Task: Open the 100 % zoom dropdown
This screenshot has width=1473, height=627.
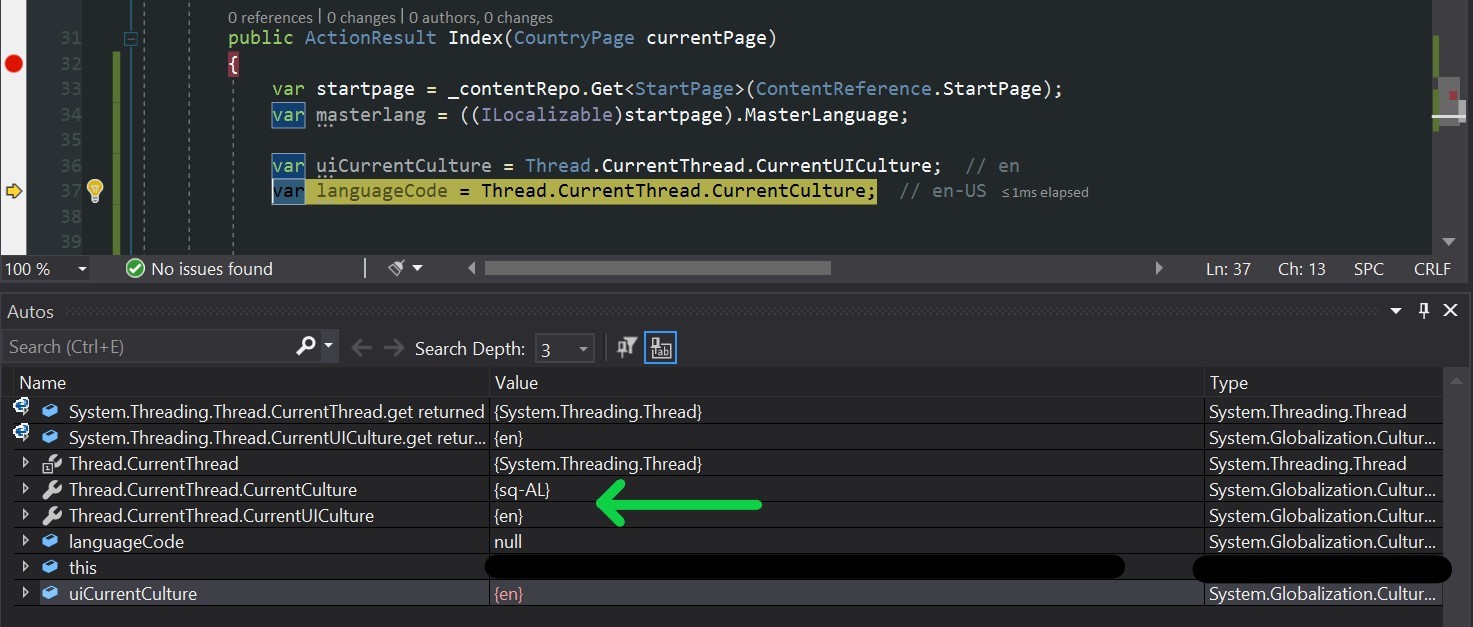Action: point(82,269)
